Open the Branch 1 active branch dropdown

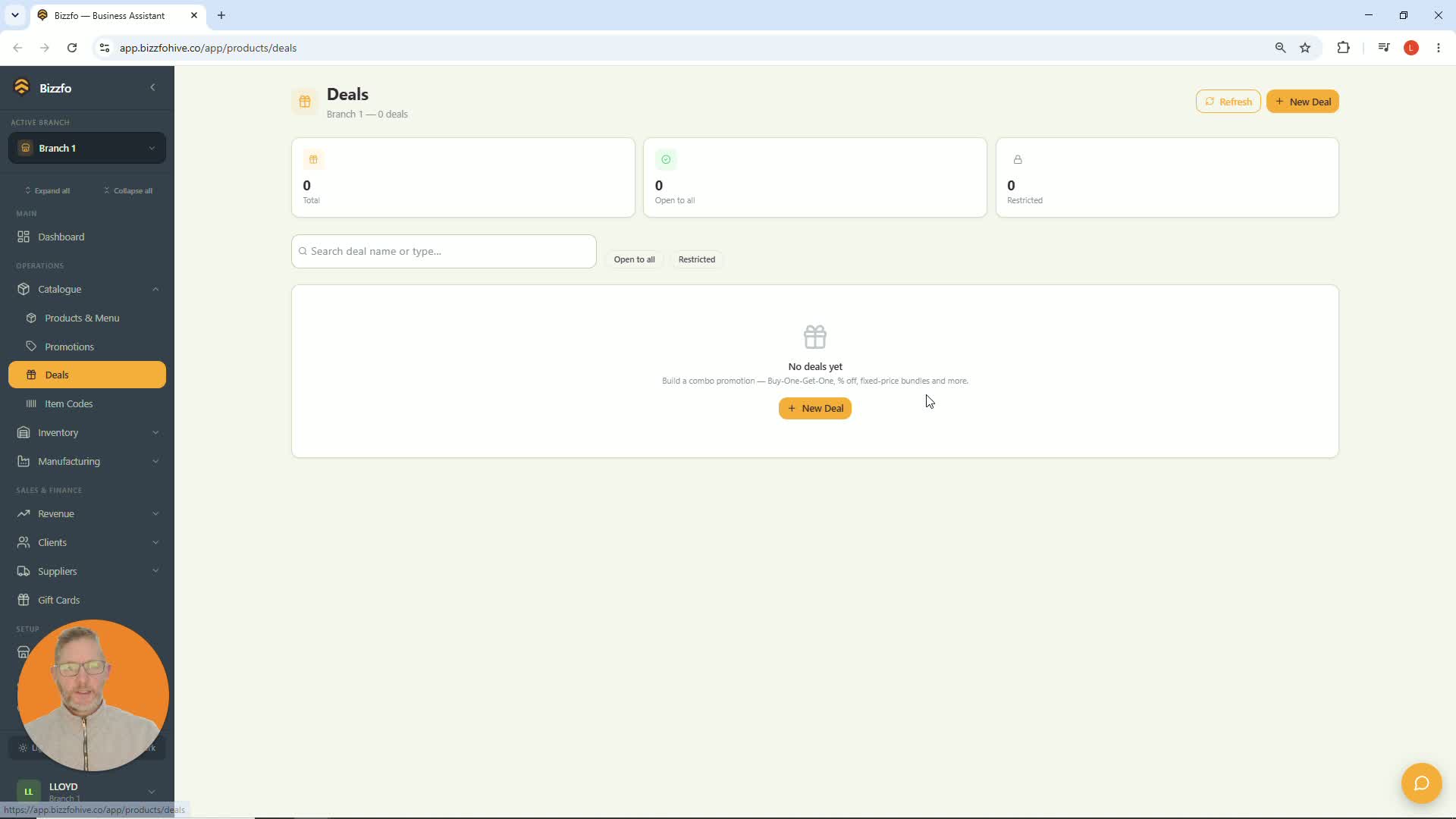pos(87,148)
